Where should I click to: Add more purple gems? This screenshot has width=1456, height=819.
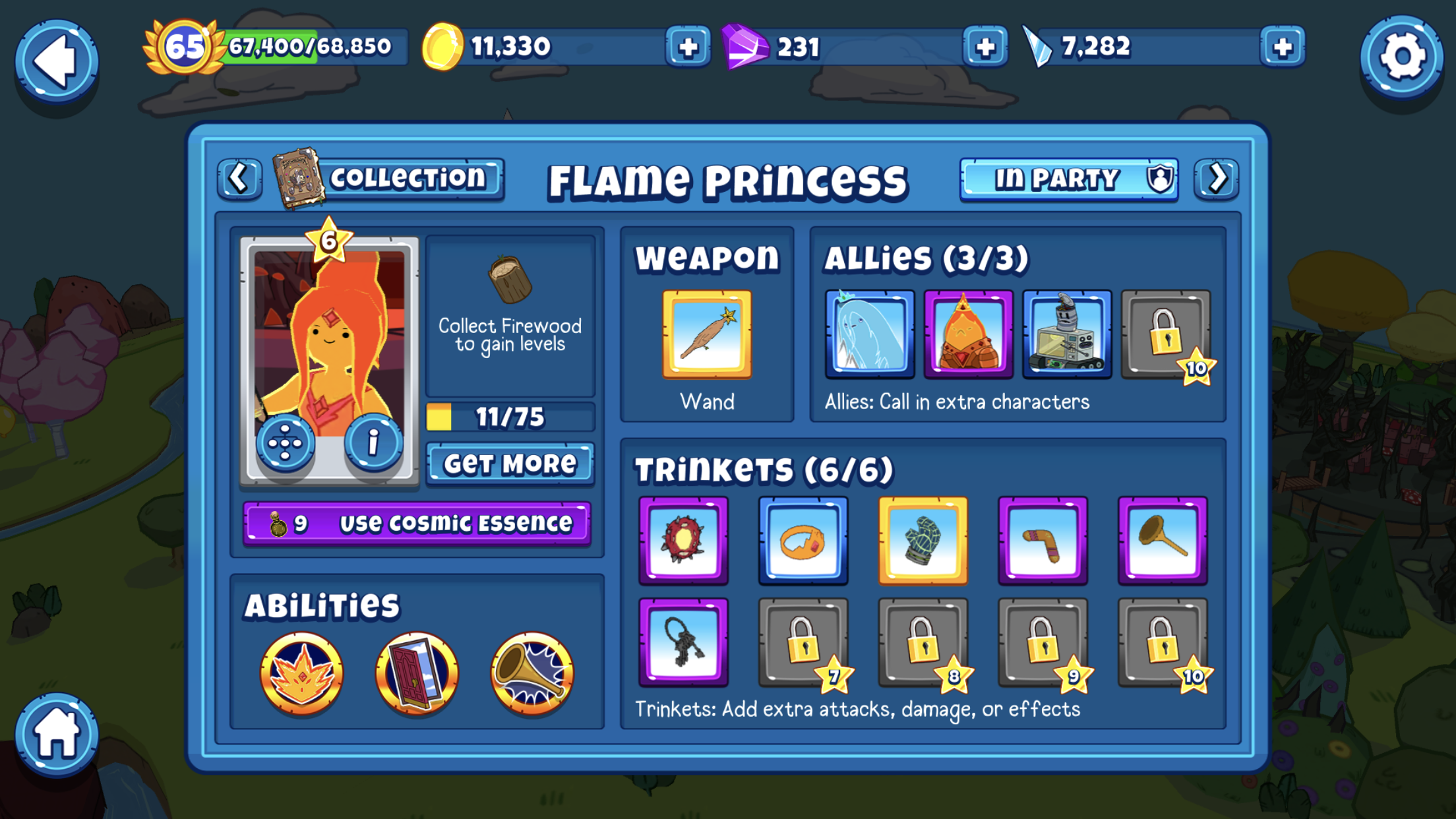(985, 47)
